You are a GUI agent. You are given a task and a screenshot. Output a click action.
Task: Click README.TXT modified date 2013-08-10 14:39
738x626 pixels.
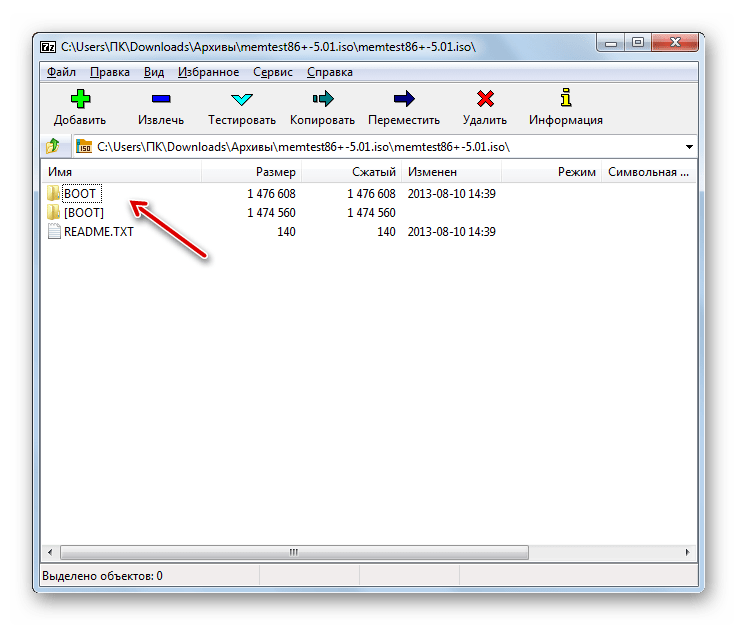point(451,232)
